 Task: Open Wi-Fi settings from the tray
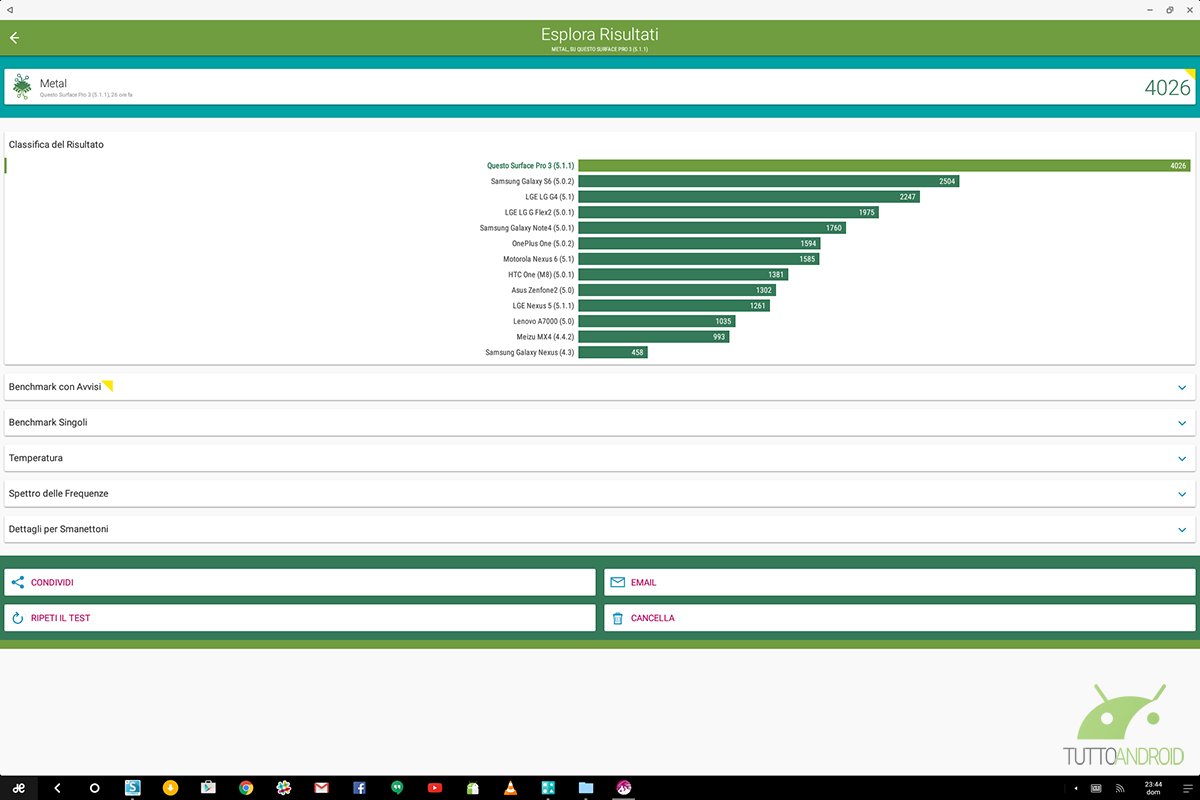pos(1118,788)
